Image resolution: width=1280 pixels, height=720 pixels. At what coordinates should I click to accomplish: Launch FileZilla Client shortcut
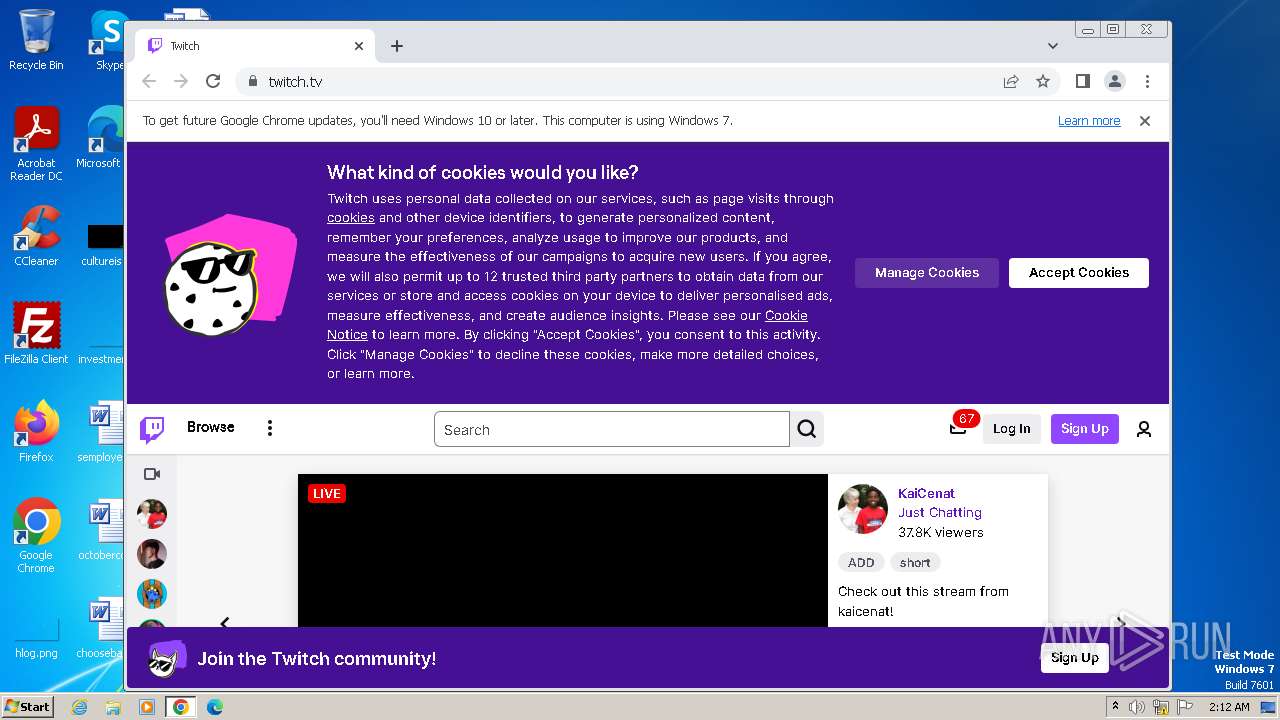[x=36, y=333]
